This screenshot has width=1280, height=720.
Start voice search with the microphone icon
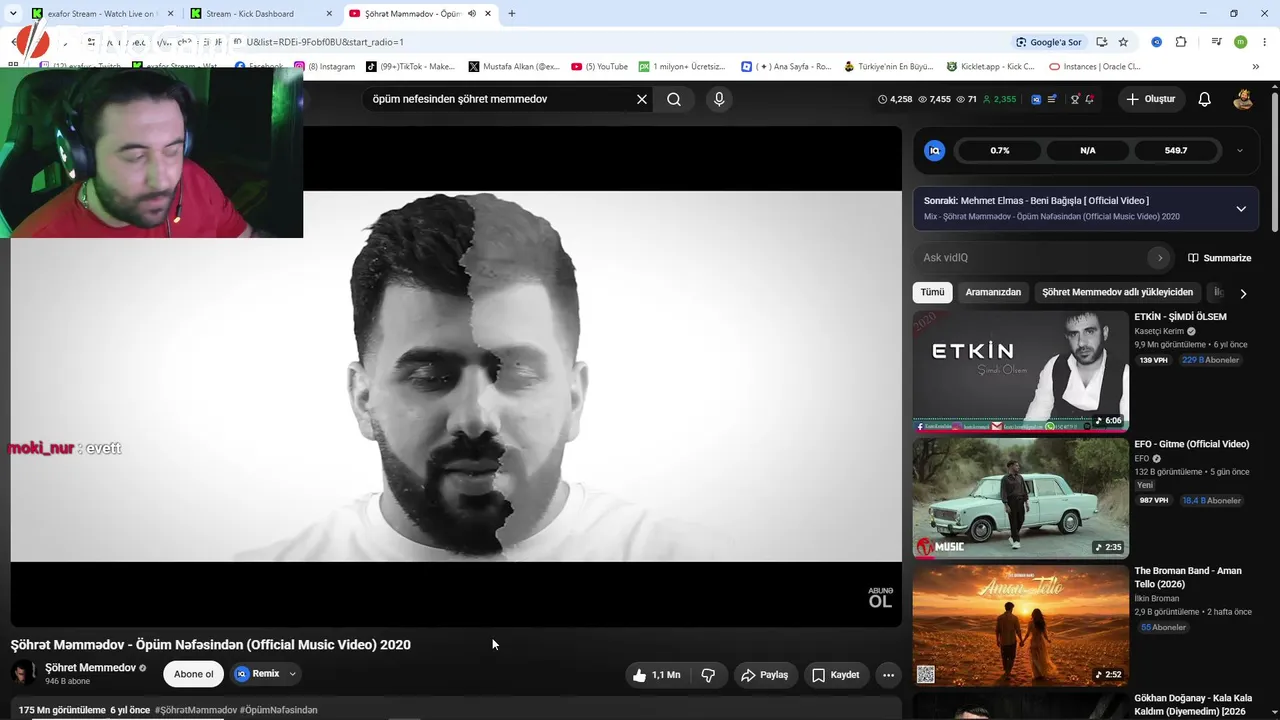coord(718,99)
